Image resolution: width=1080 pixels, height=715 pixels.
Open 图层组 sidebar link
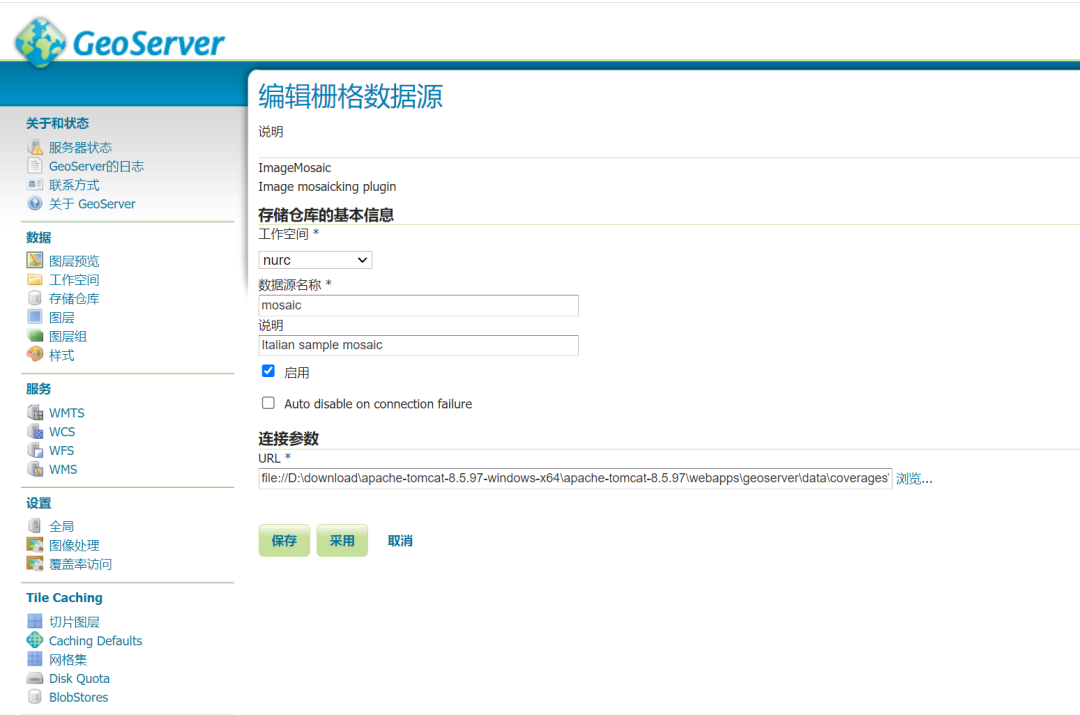pos(68,336)
